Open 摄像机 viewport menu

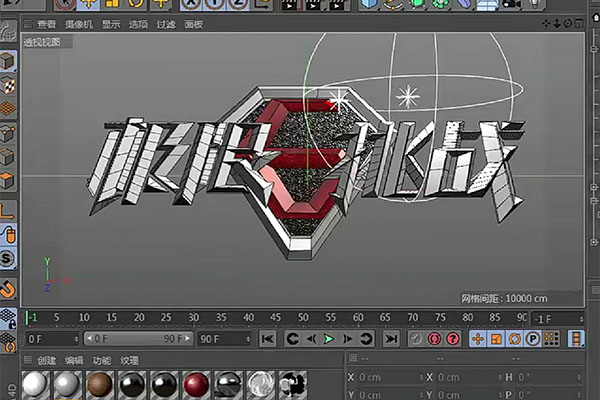[x=78, y=24]
